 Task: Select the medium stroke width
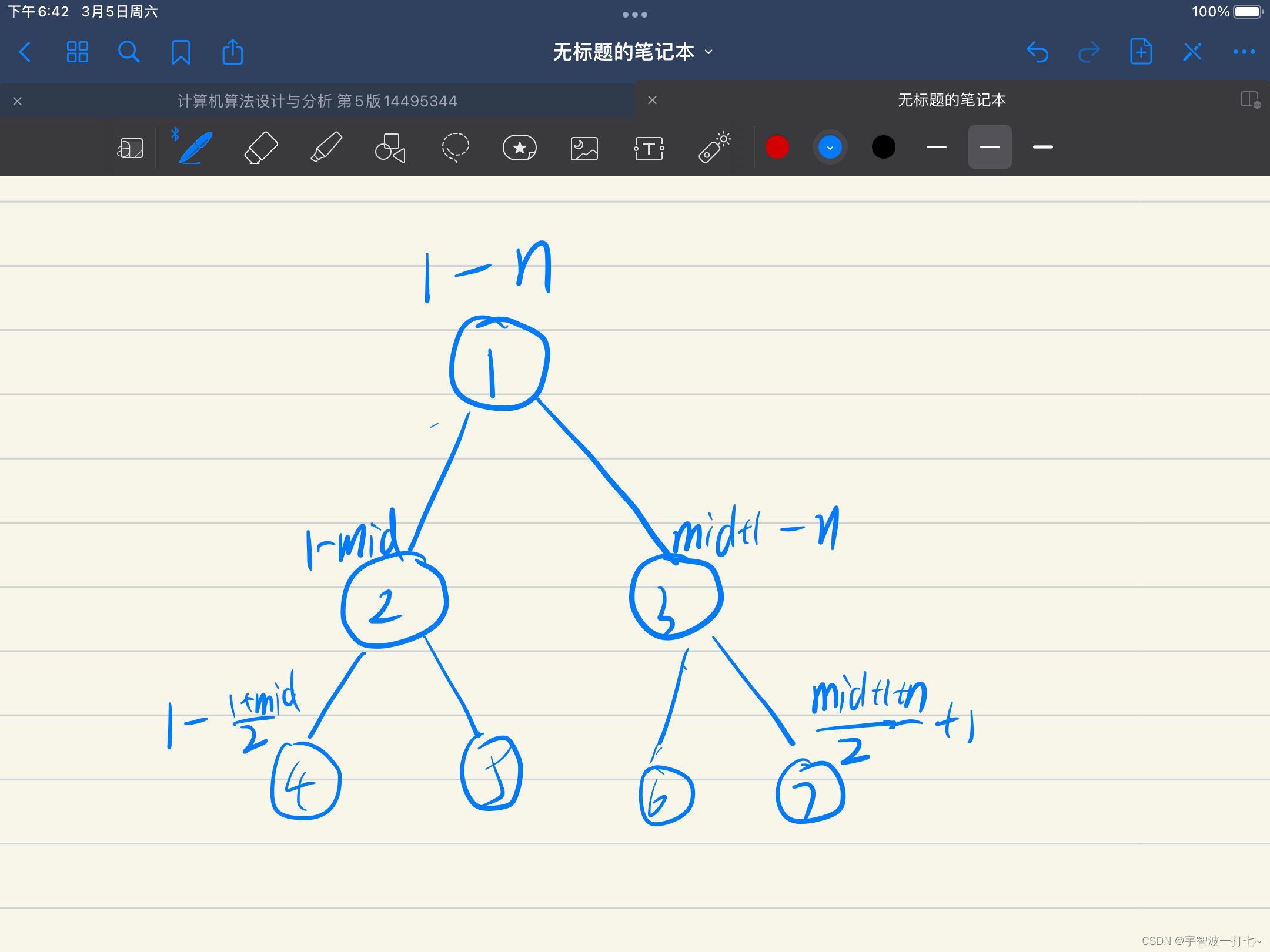990,147
